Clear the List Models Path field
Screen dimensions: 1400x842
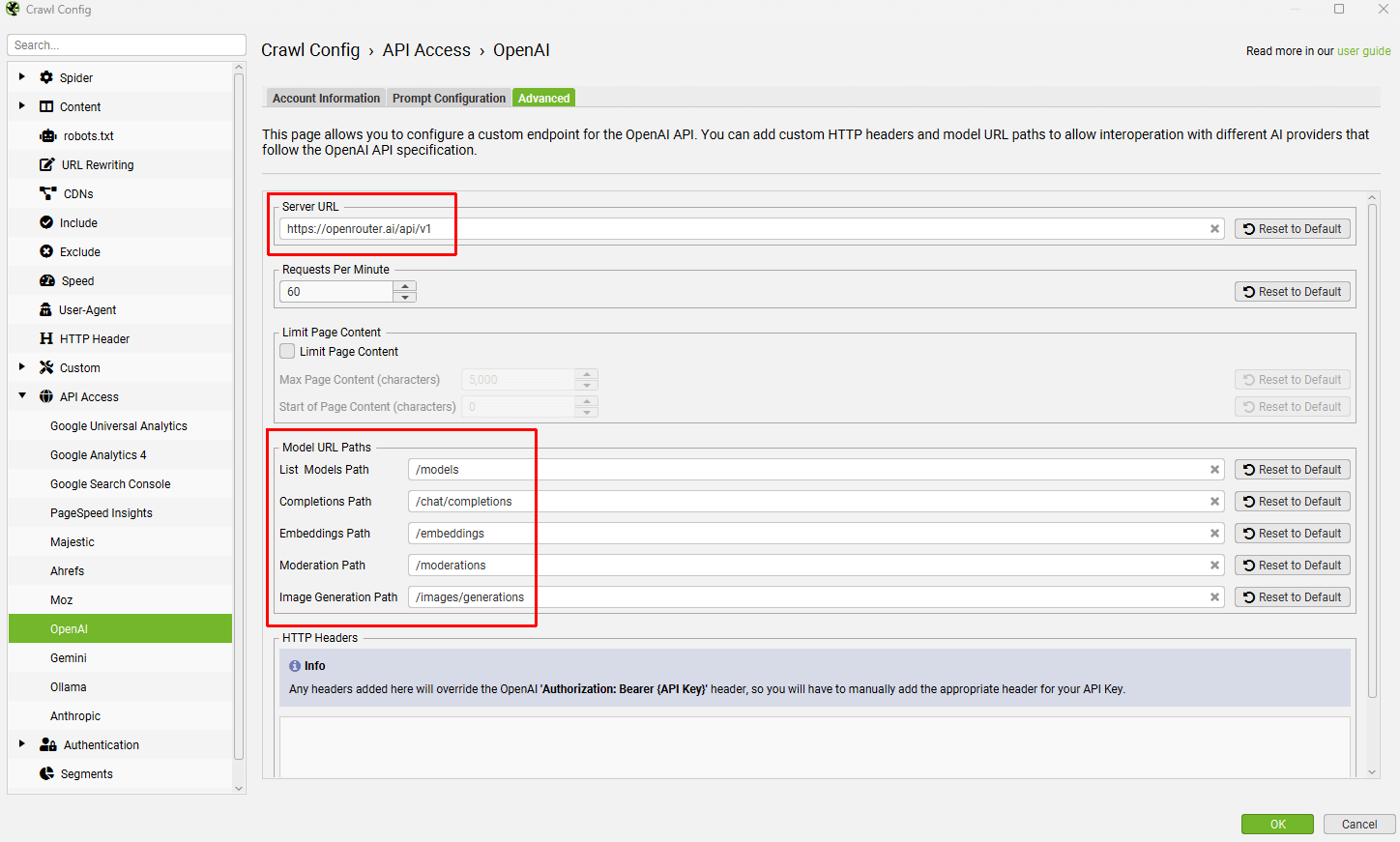(x=1214, y=470)
